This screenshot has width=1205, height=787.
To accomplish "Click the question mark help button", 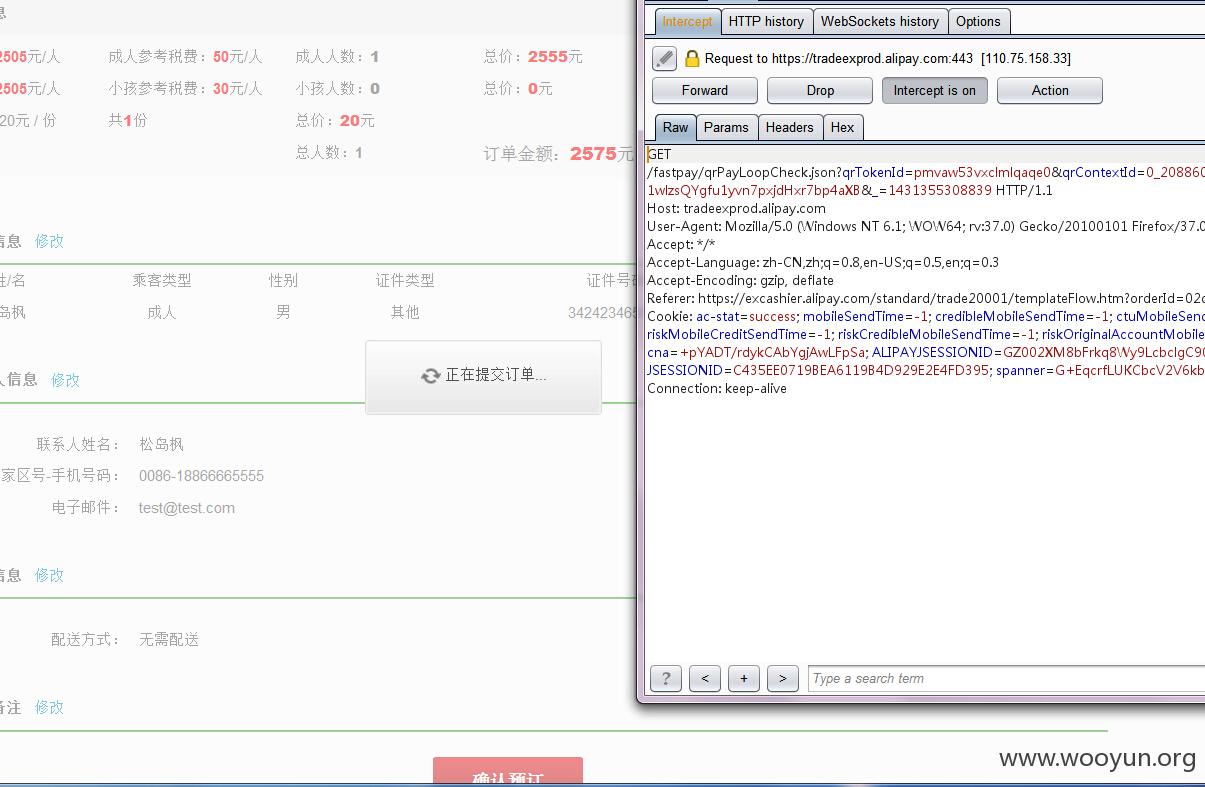I will tap(665, 678).
